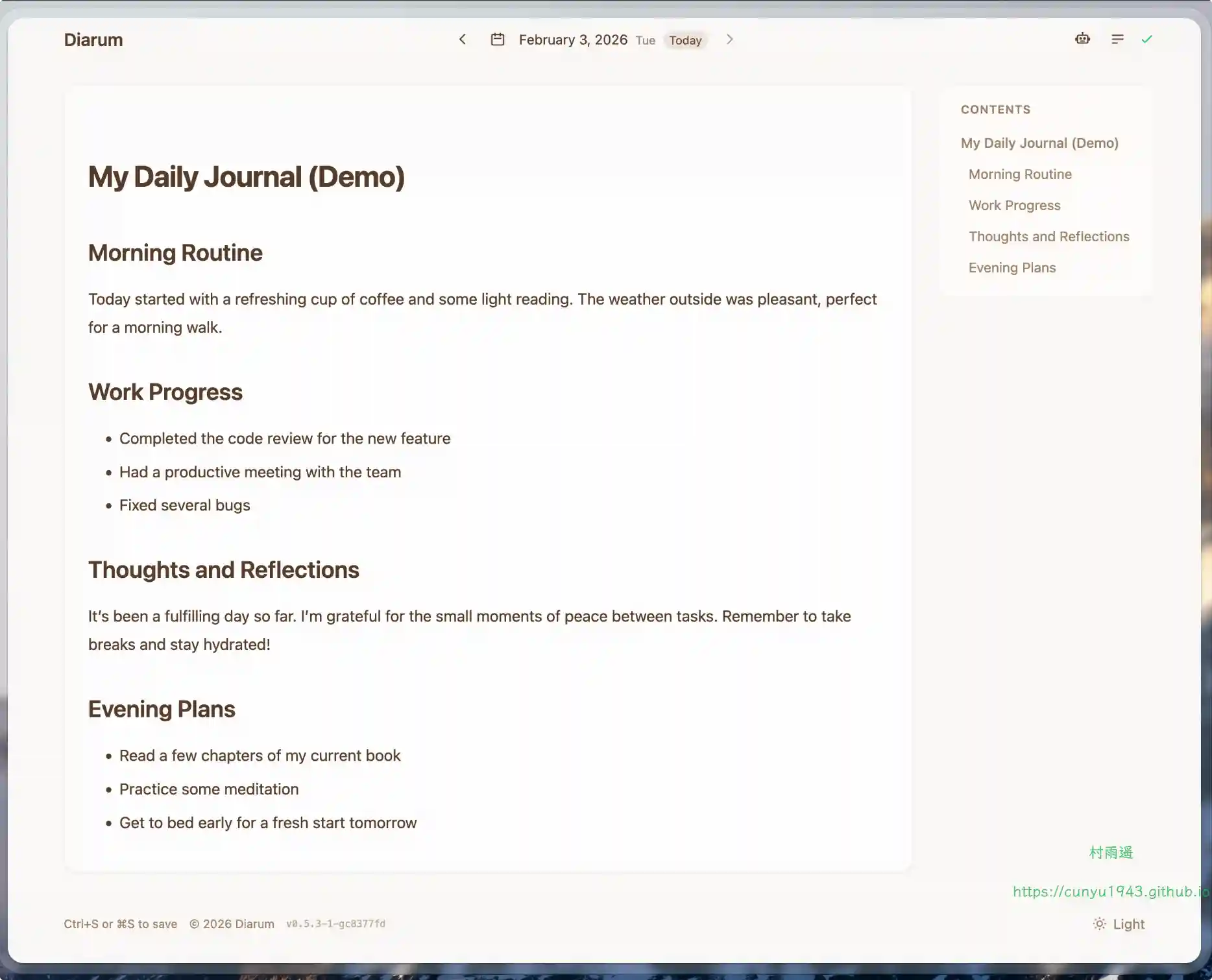Go to the previous day arrow
The image size is (1212, 980).
click(462, 40)
